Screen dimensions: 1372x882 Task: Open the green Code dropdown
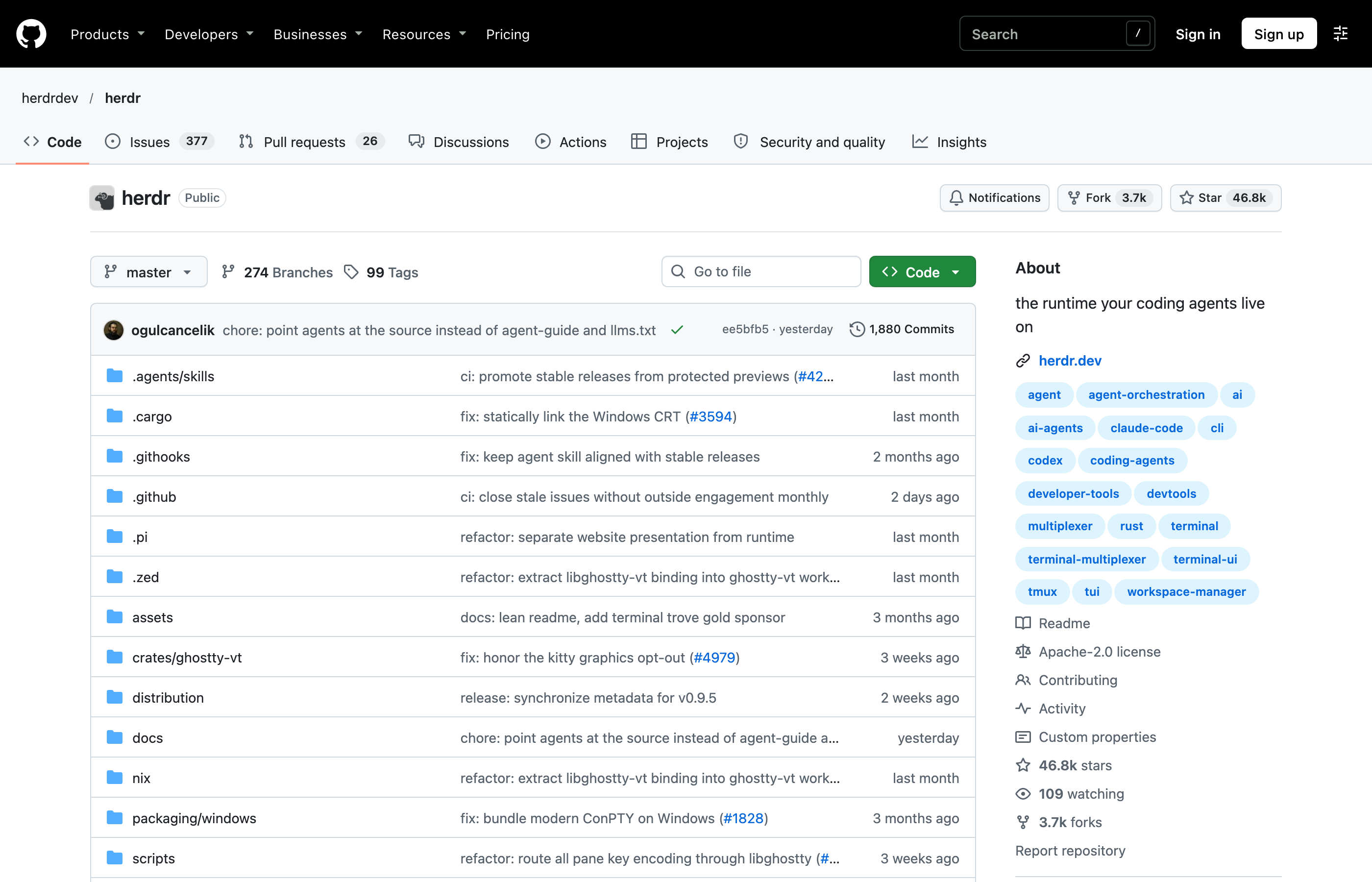[922, 271]
